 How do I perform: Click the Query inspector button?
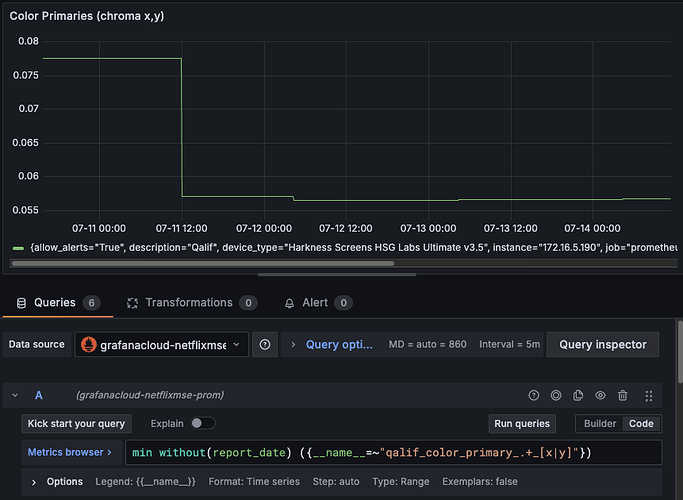pyautogui.click(x=603, y=345)
